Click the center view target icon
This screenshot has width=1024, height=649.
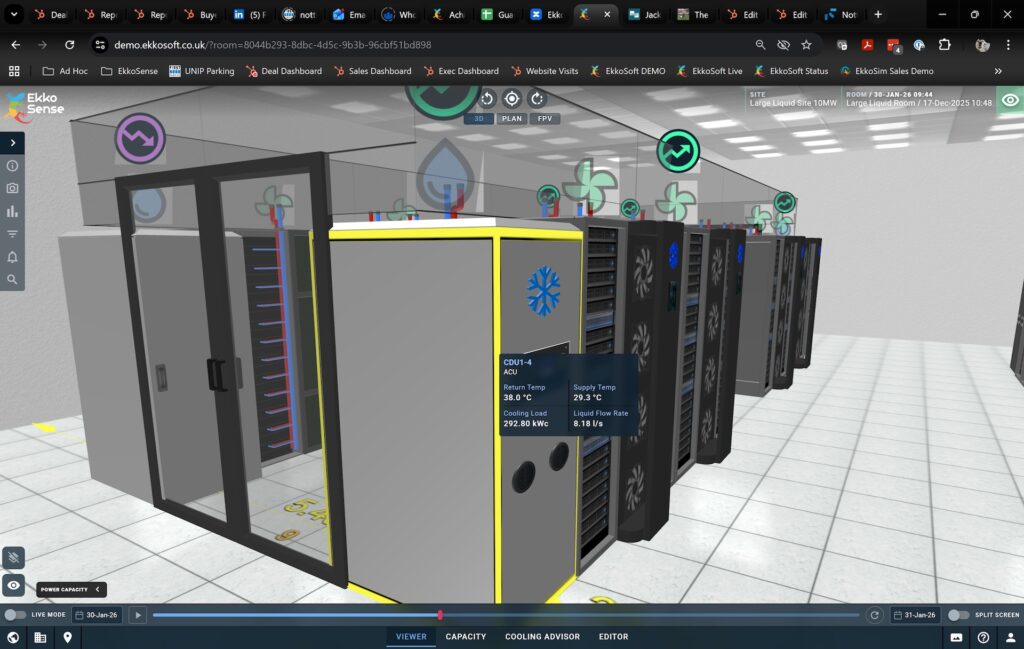coord(512,98)
